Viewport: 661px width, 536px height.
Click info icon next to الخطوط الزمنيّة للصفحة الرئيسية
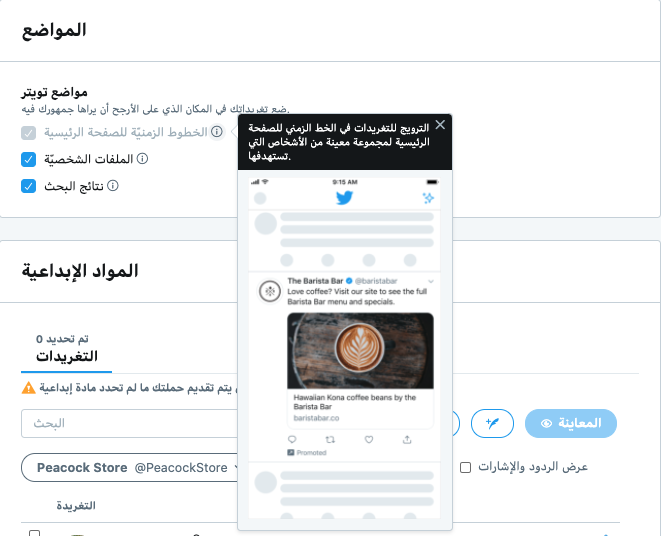(217, 132)
